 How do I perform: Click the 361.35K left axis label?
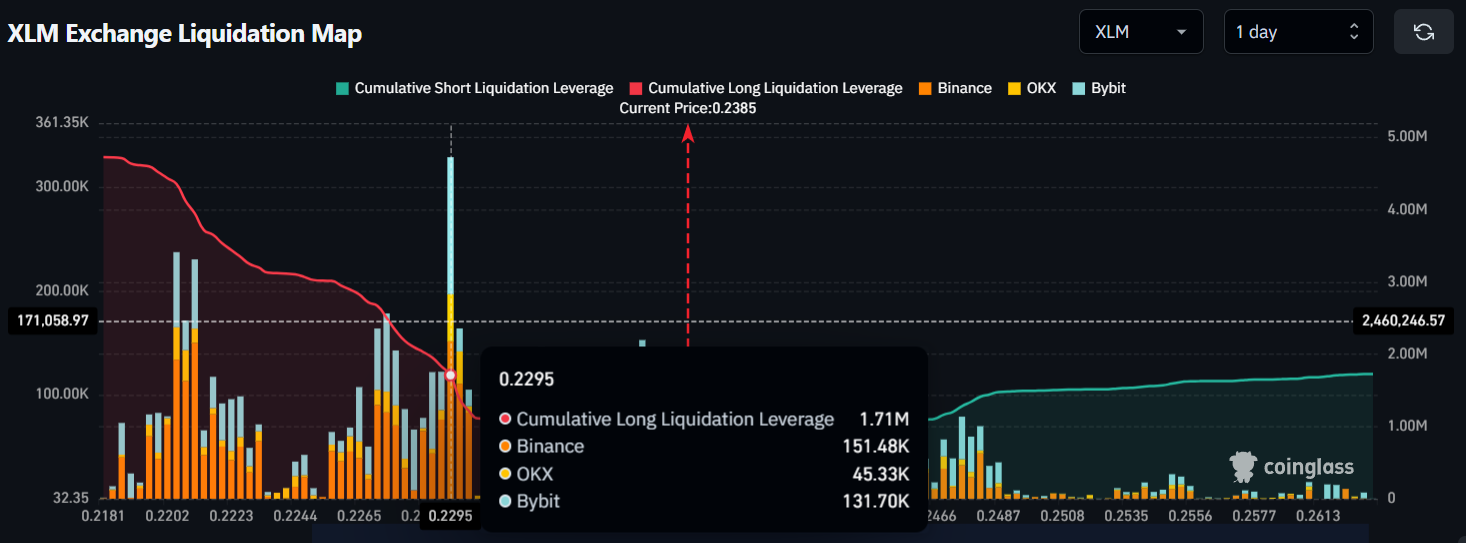pyautogui.click(x=63, y=123)
